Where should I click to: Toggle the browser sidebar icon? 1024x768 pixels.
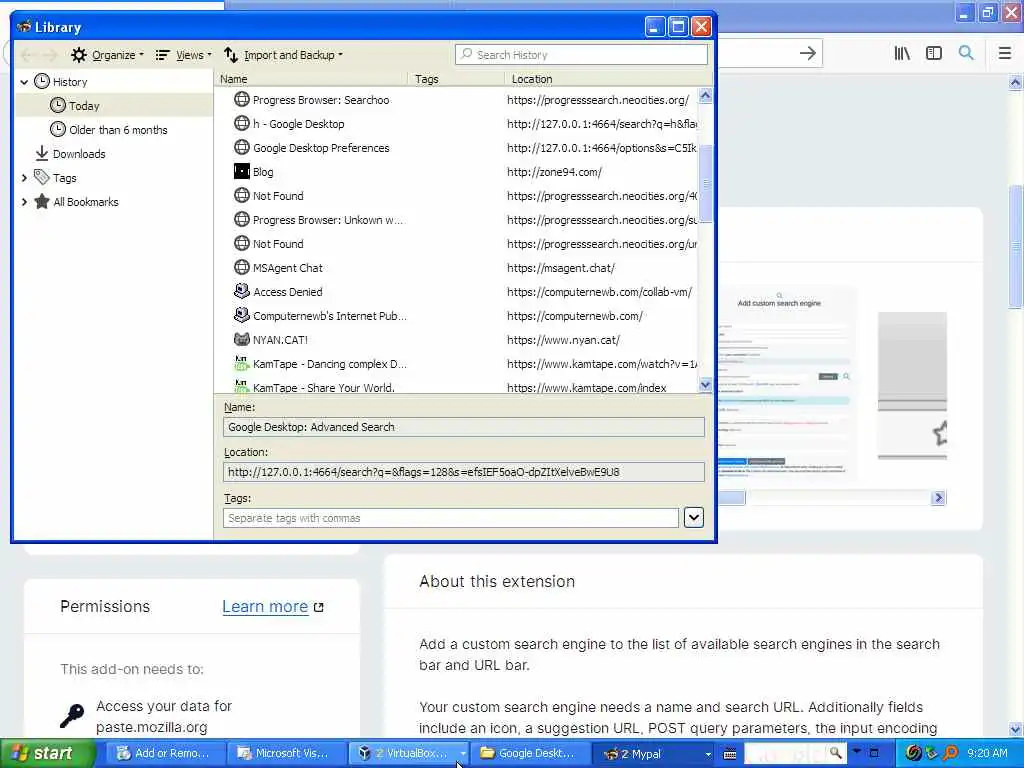coord(934,54)
